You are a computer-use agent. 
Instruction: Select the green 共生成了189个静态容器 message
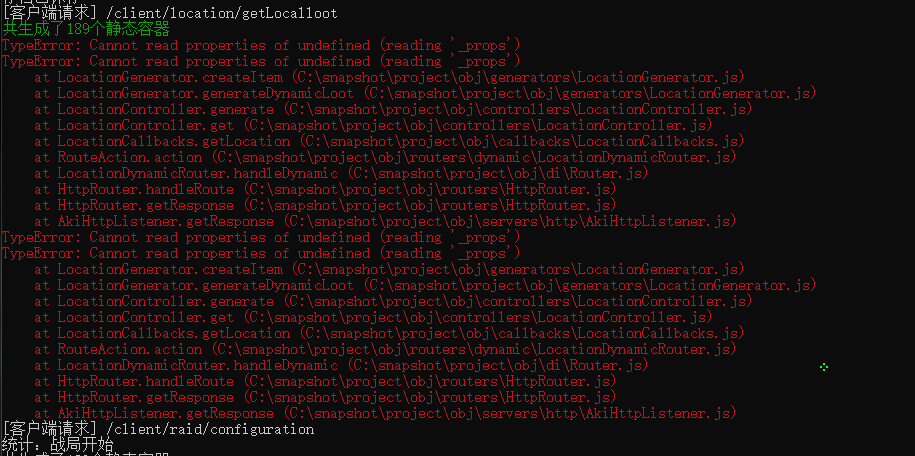[86, 29]
